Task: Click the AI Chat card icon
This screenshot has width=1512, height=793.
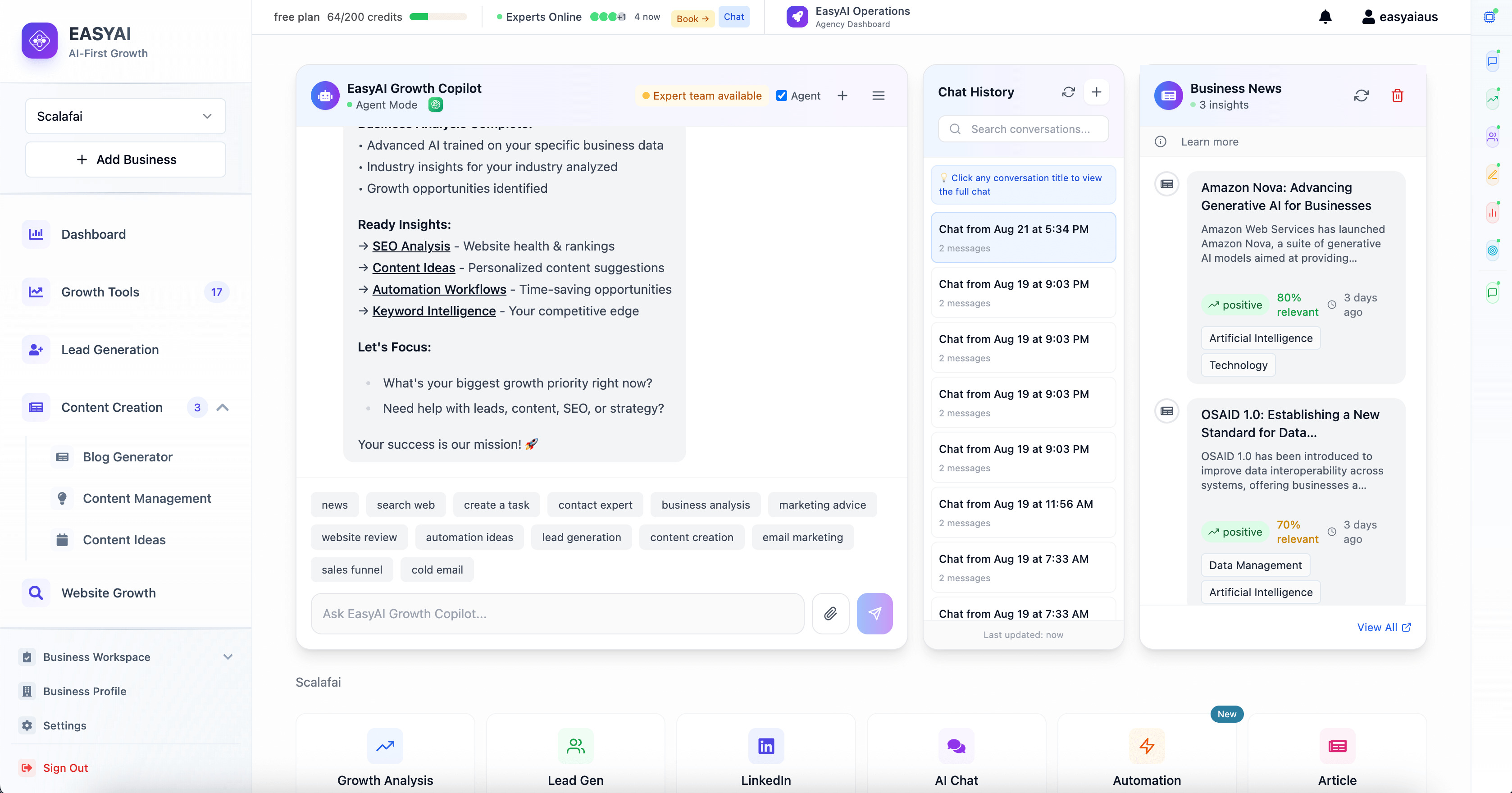Action: (956, 746)
